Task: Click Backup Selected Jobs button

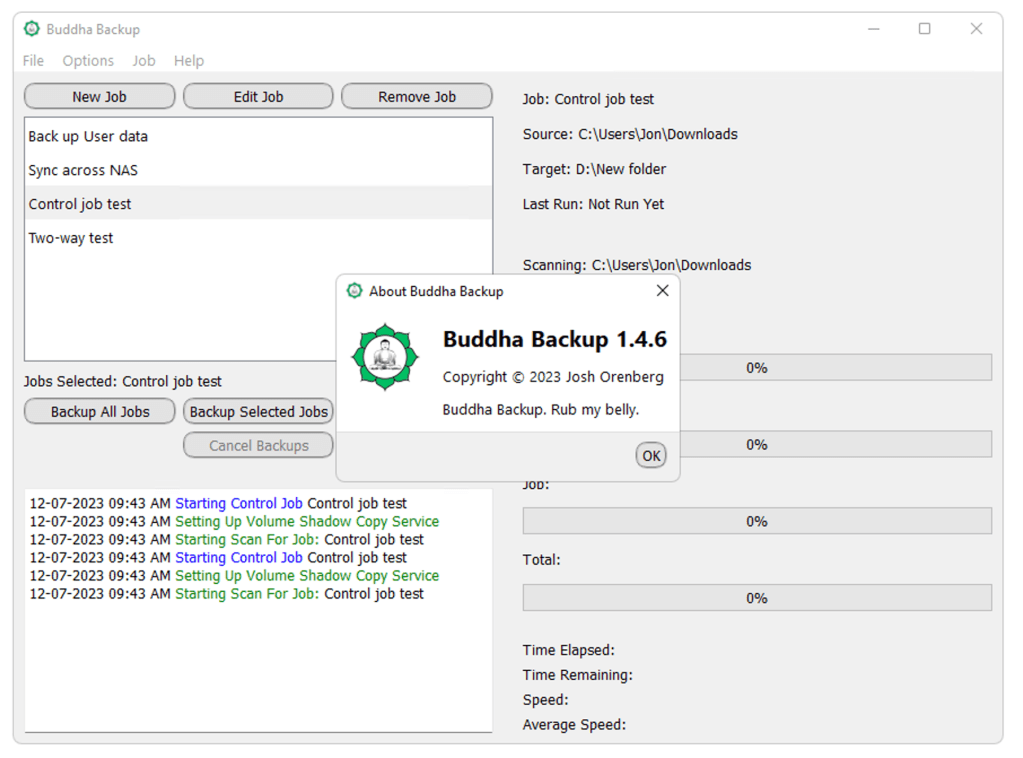Action: [258, 412]
